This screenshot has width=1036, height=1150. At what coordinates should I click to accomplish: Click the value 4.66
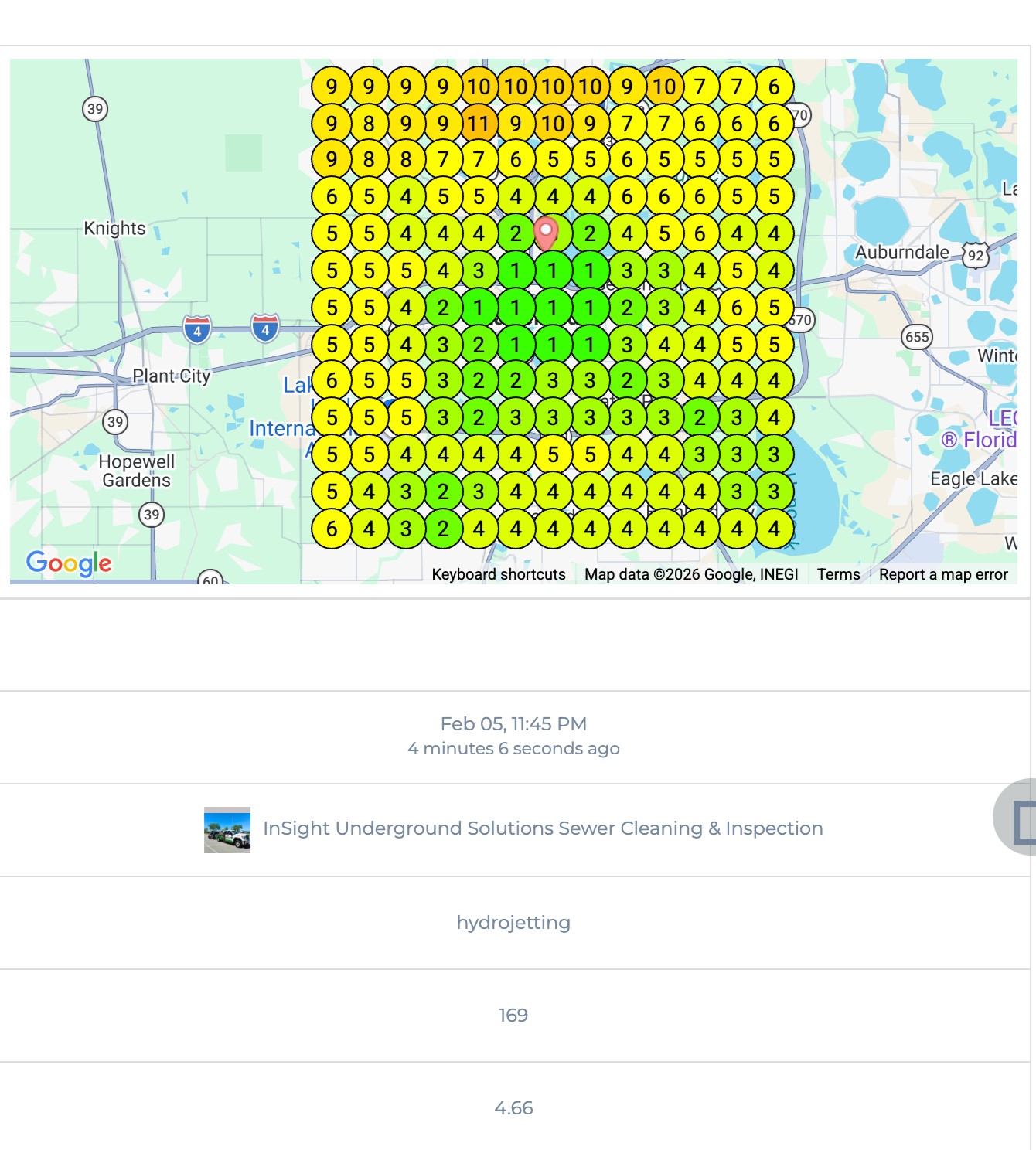pos(513,1108)
